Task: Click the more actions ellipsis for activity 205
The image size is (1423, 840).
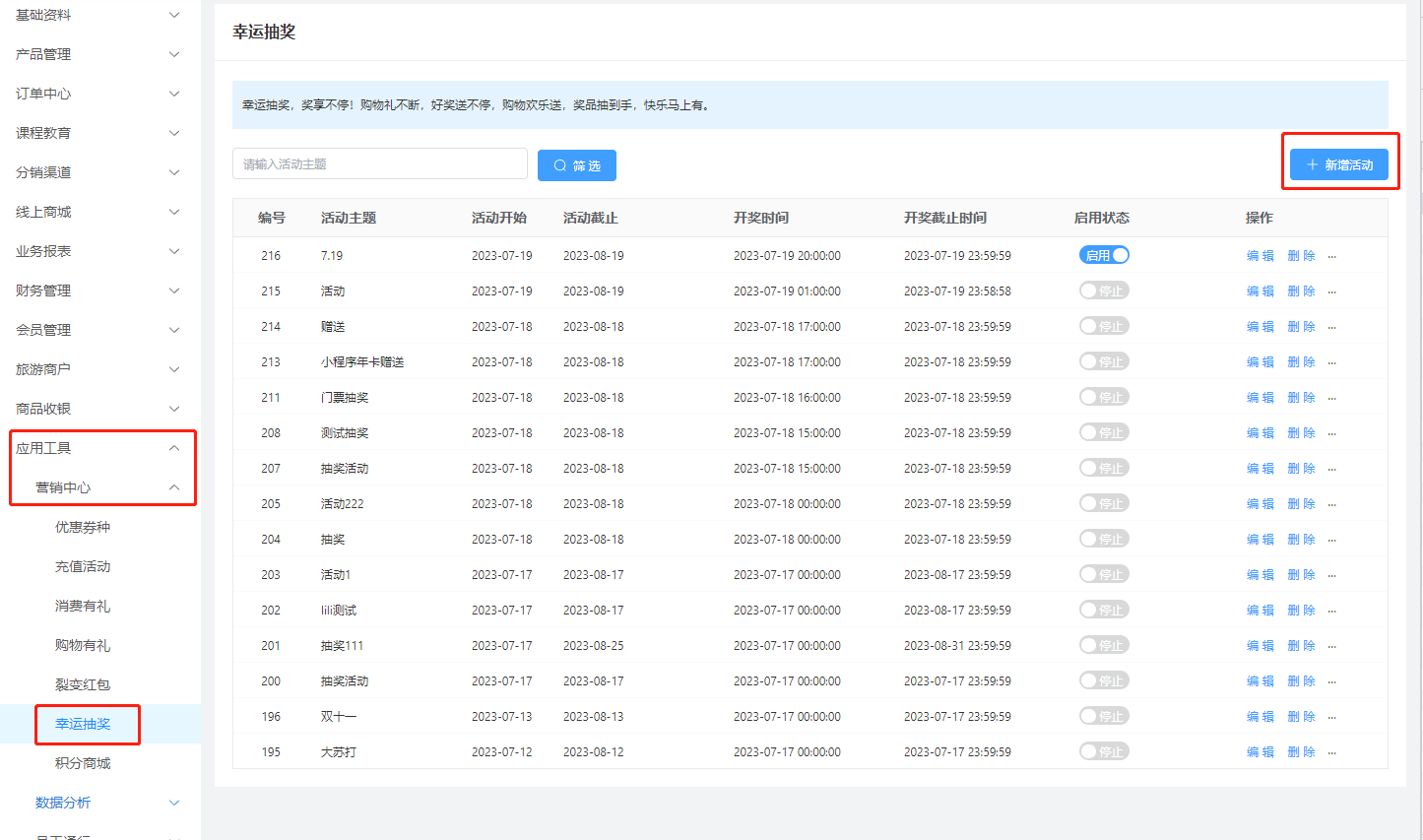Action: coord(1331,504)
